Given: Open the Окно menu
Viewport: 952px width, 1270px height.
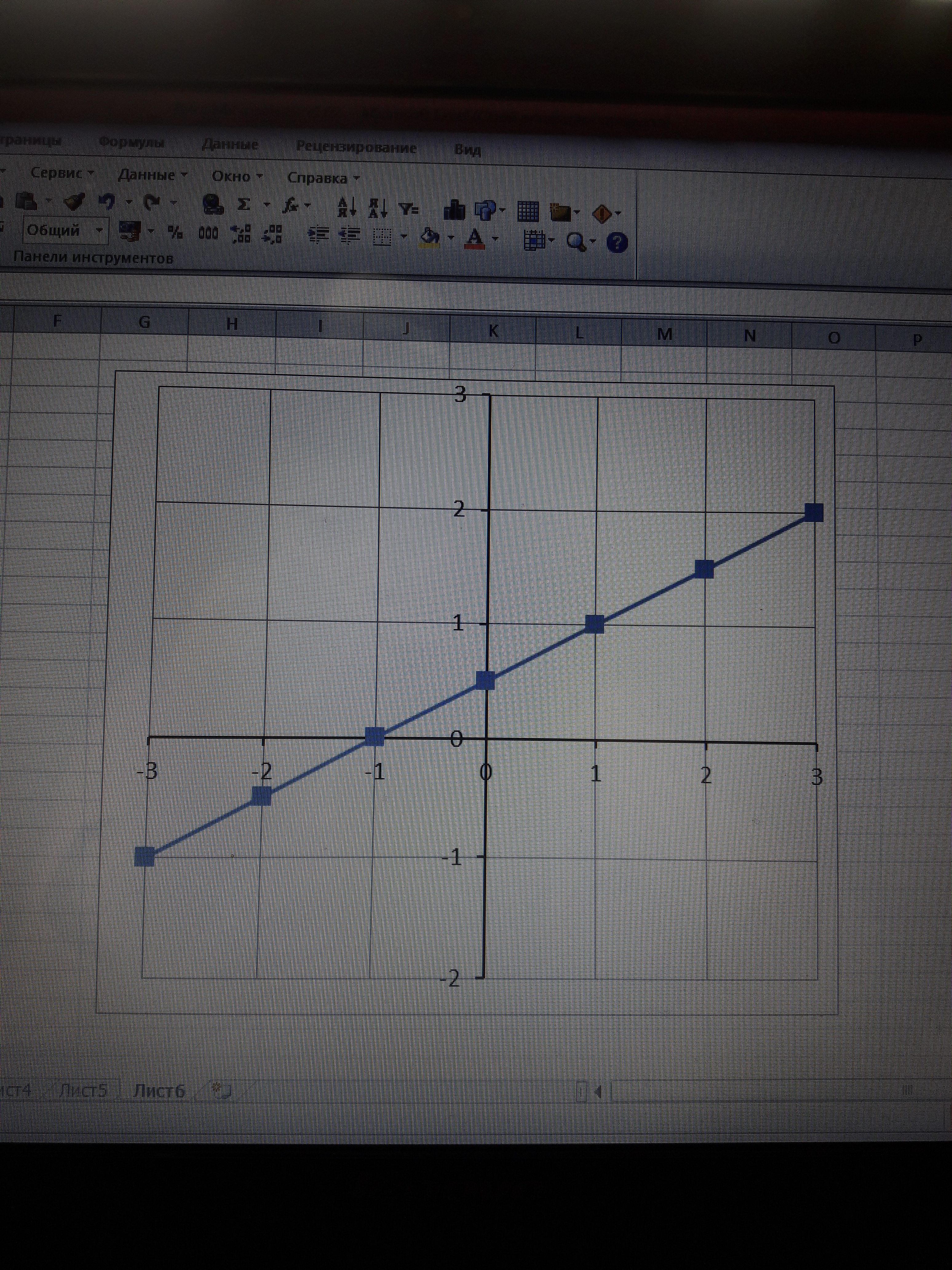Looking at the screenshot, I should pyautogui.click(x=237, y=176).
